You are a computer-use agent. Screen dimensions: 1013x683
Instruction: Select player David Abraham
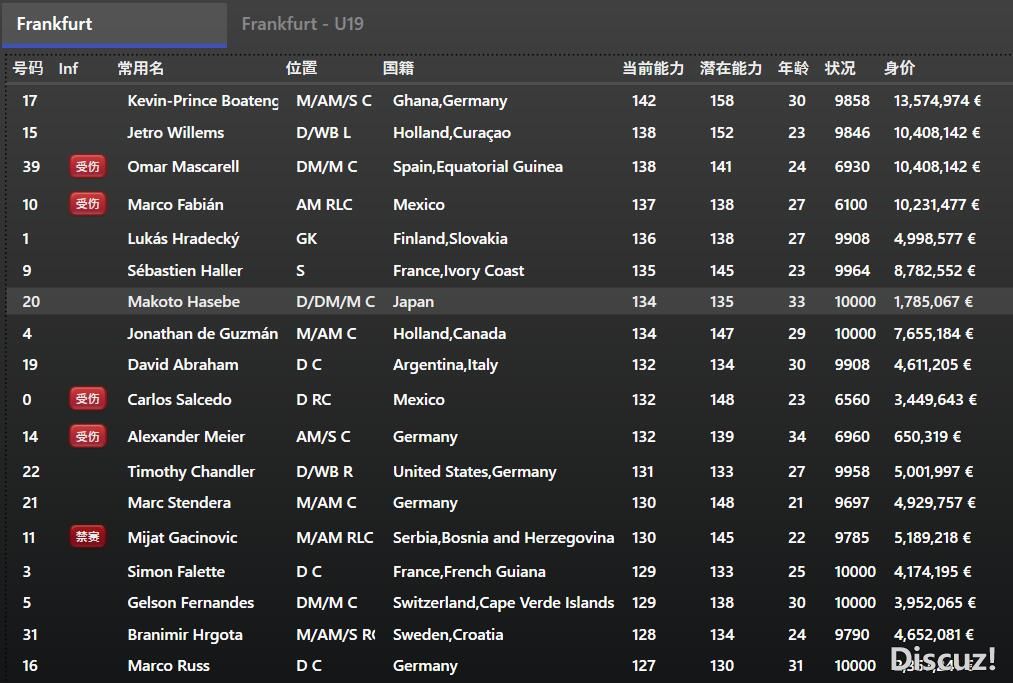tap(183, 364)
